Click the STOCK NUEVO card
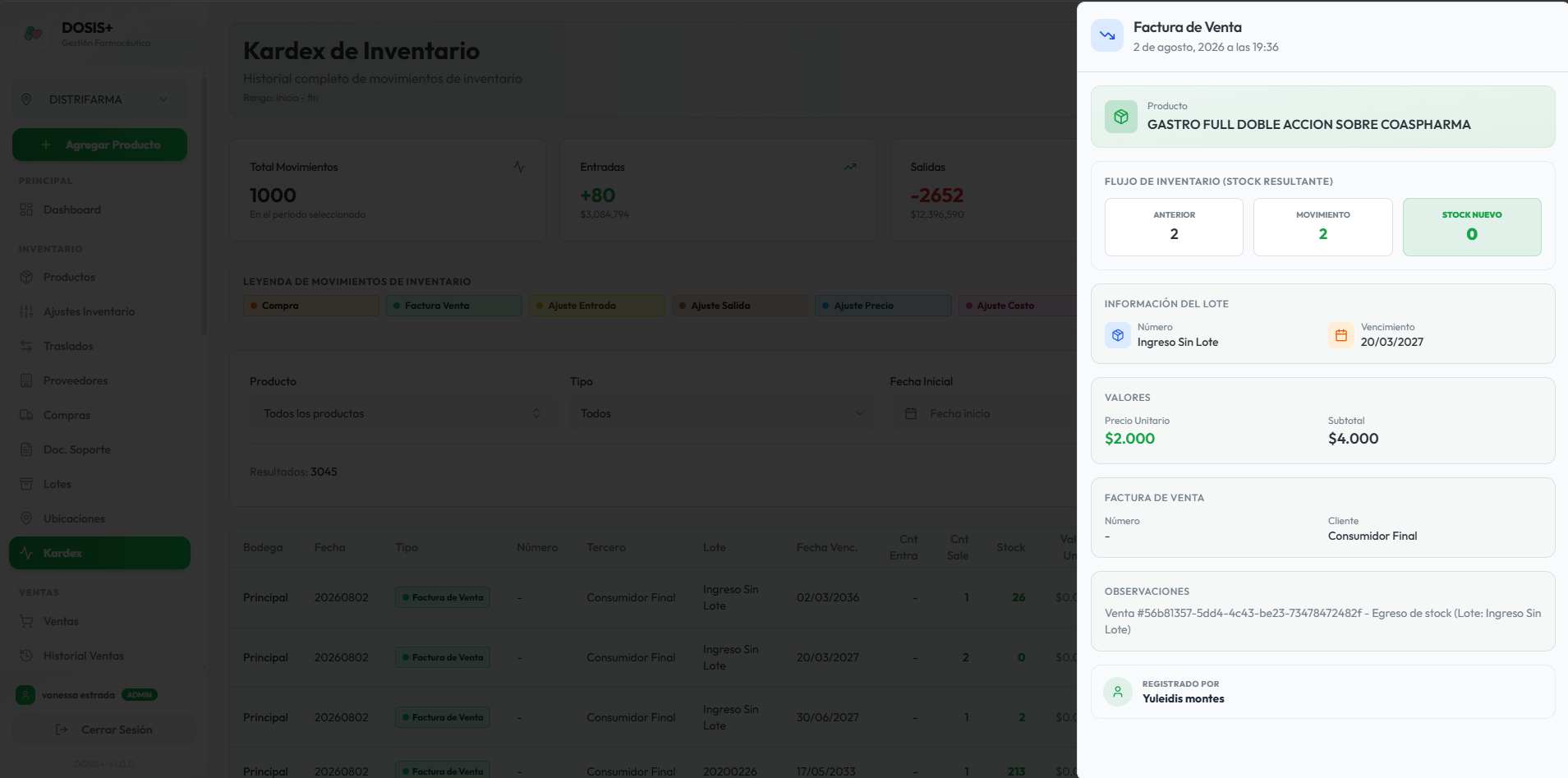Viewport: 1568px width, 778px height. (1472, 227)
